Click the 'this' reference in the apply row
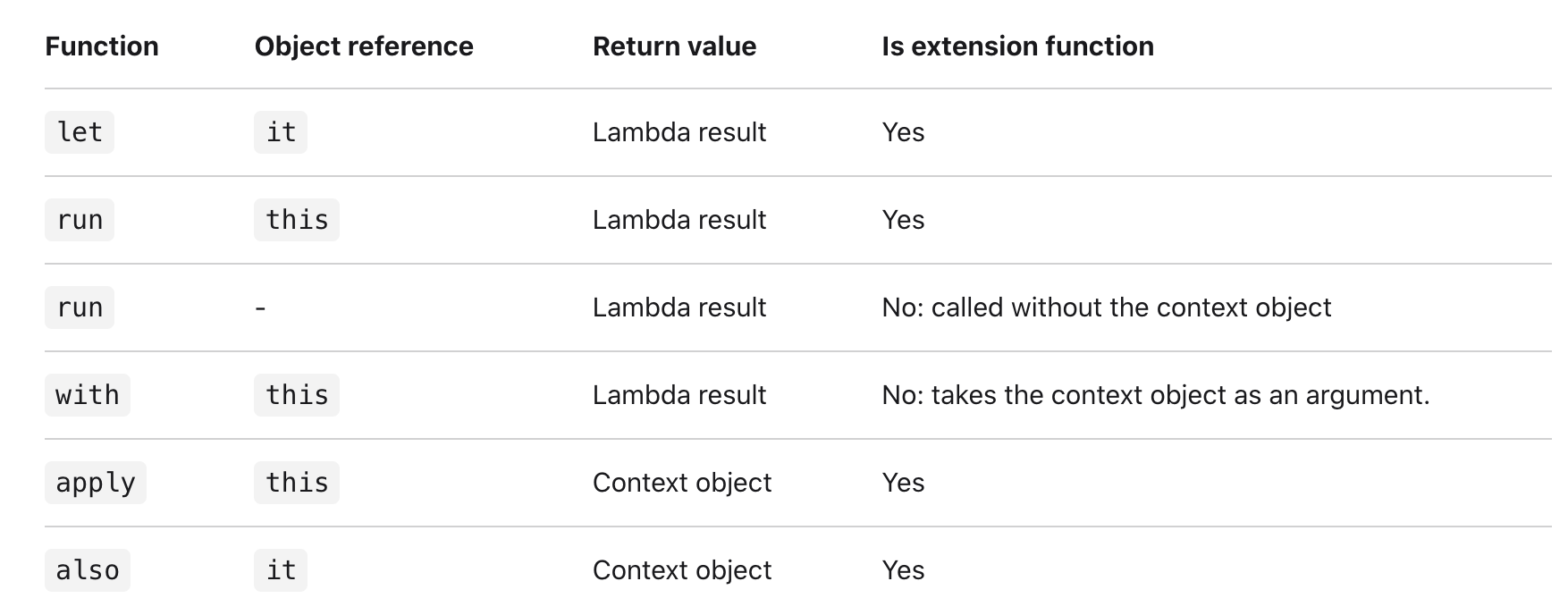 click(x=297, y=483)
